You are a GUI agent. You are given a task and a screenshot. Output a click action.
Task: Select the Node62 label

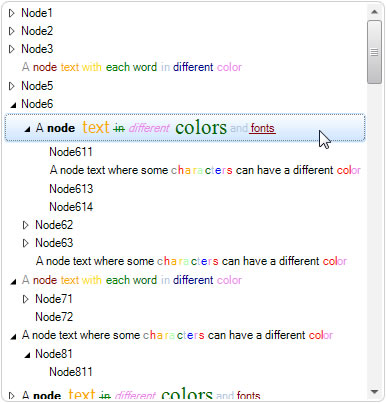pyautogui.click(x=54, y=225)
